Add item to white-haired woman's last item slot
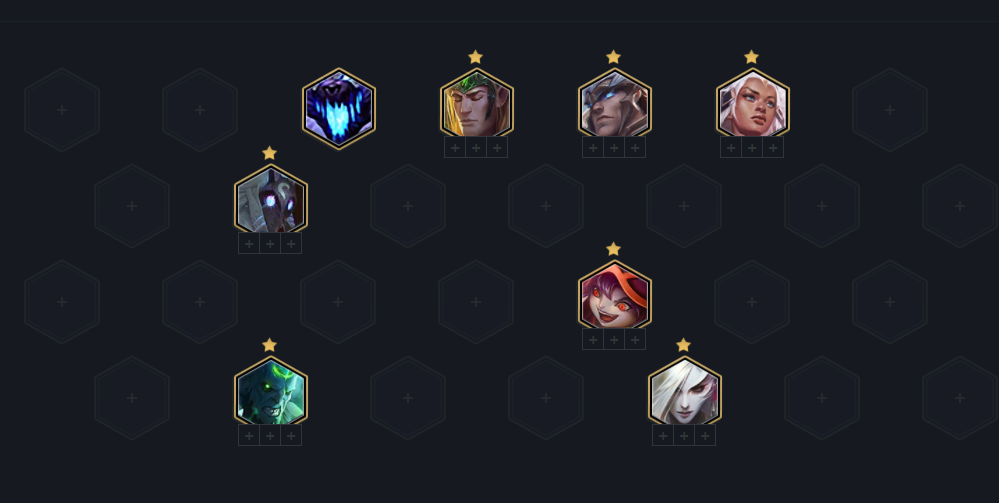Viewport: 999px width, 503px height. coord(773,148)
